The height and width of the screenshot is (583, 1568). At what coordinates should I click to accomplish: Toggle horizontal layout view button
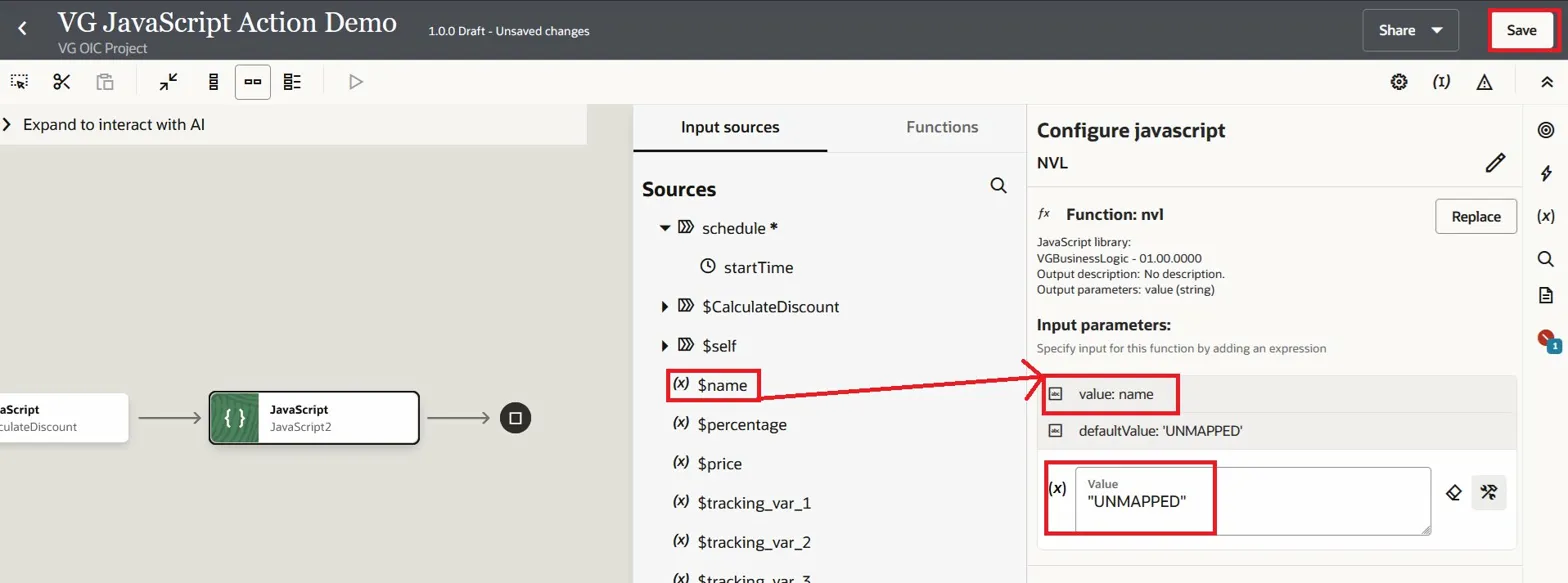pyautogui.click(x=253, y=82)
